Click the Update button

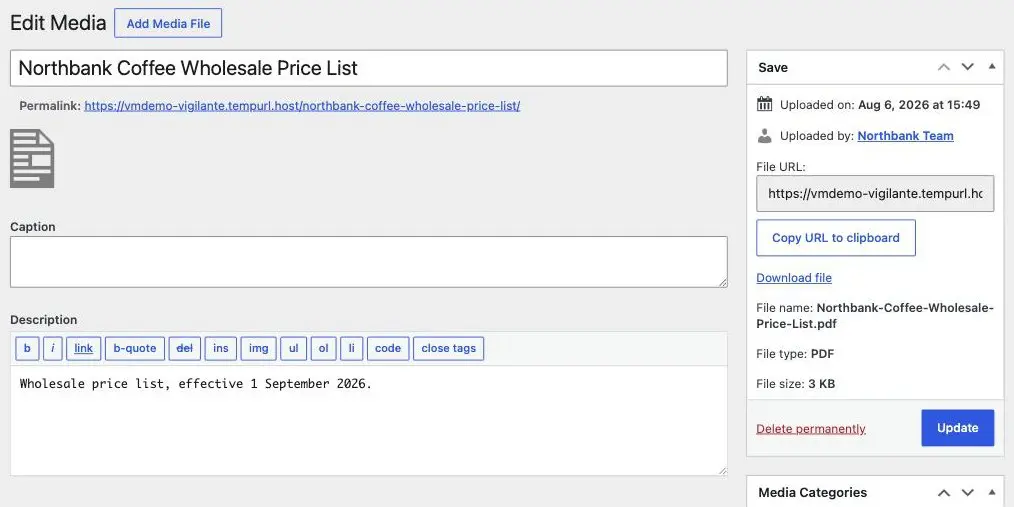(x=958, y=428)
